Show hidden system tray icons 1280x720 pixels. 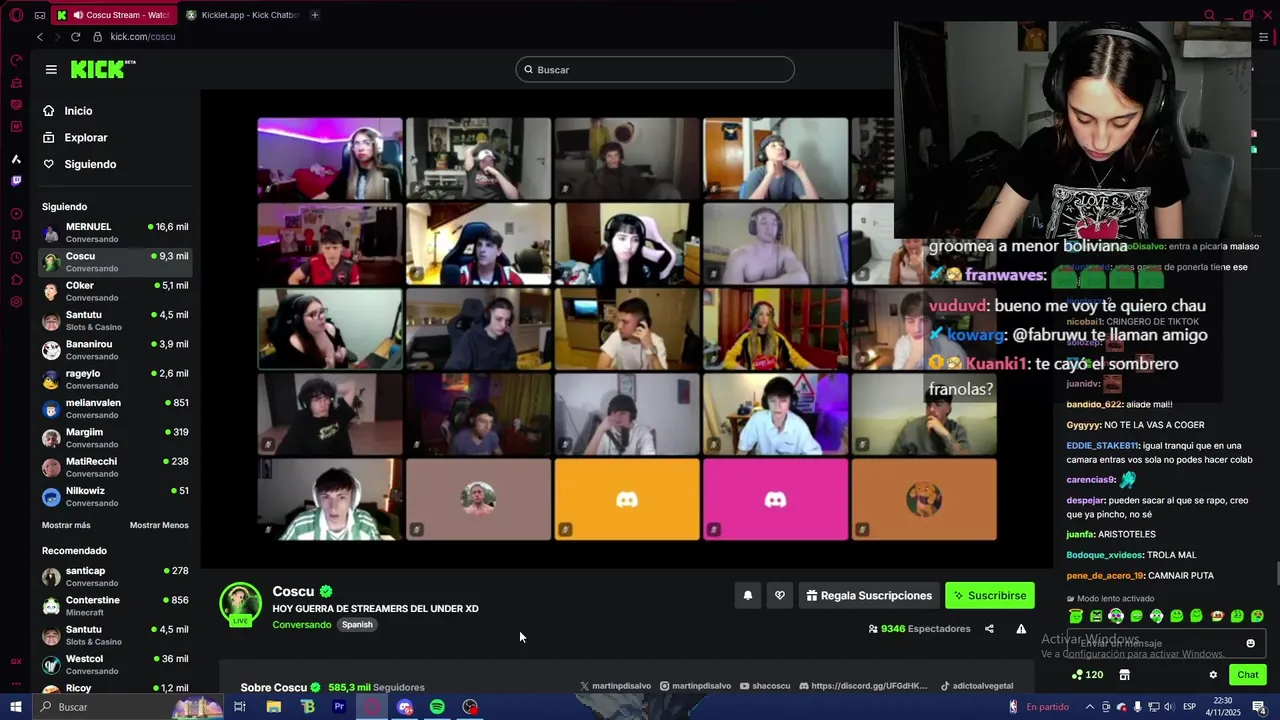(1089, 707)
